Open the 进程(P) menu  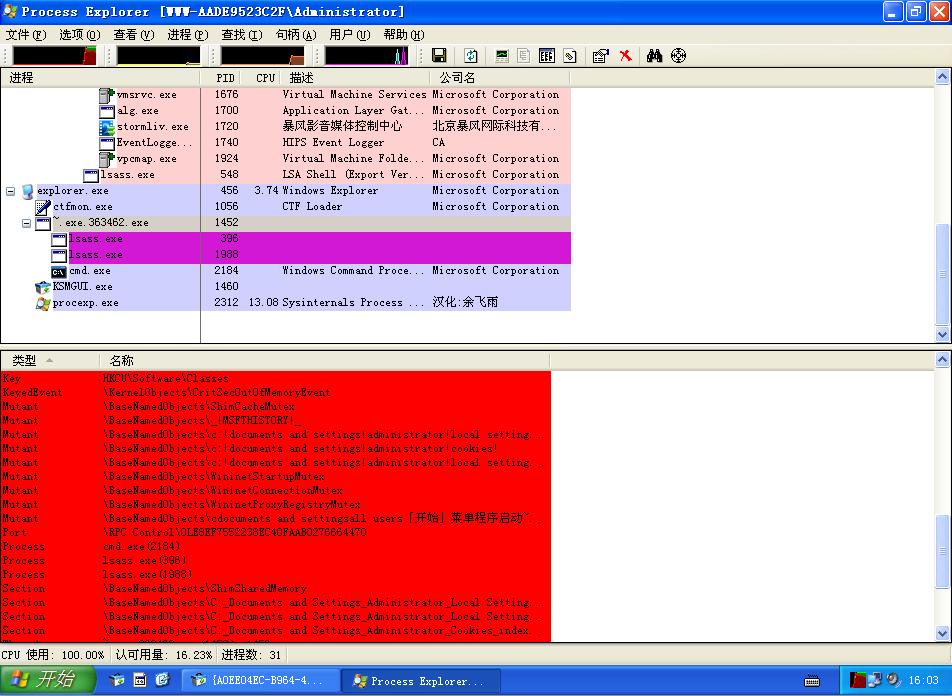point(188,35)
